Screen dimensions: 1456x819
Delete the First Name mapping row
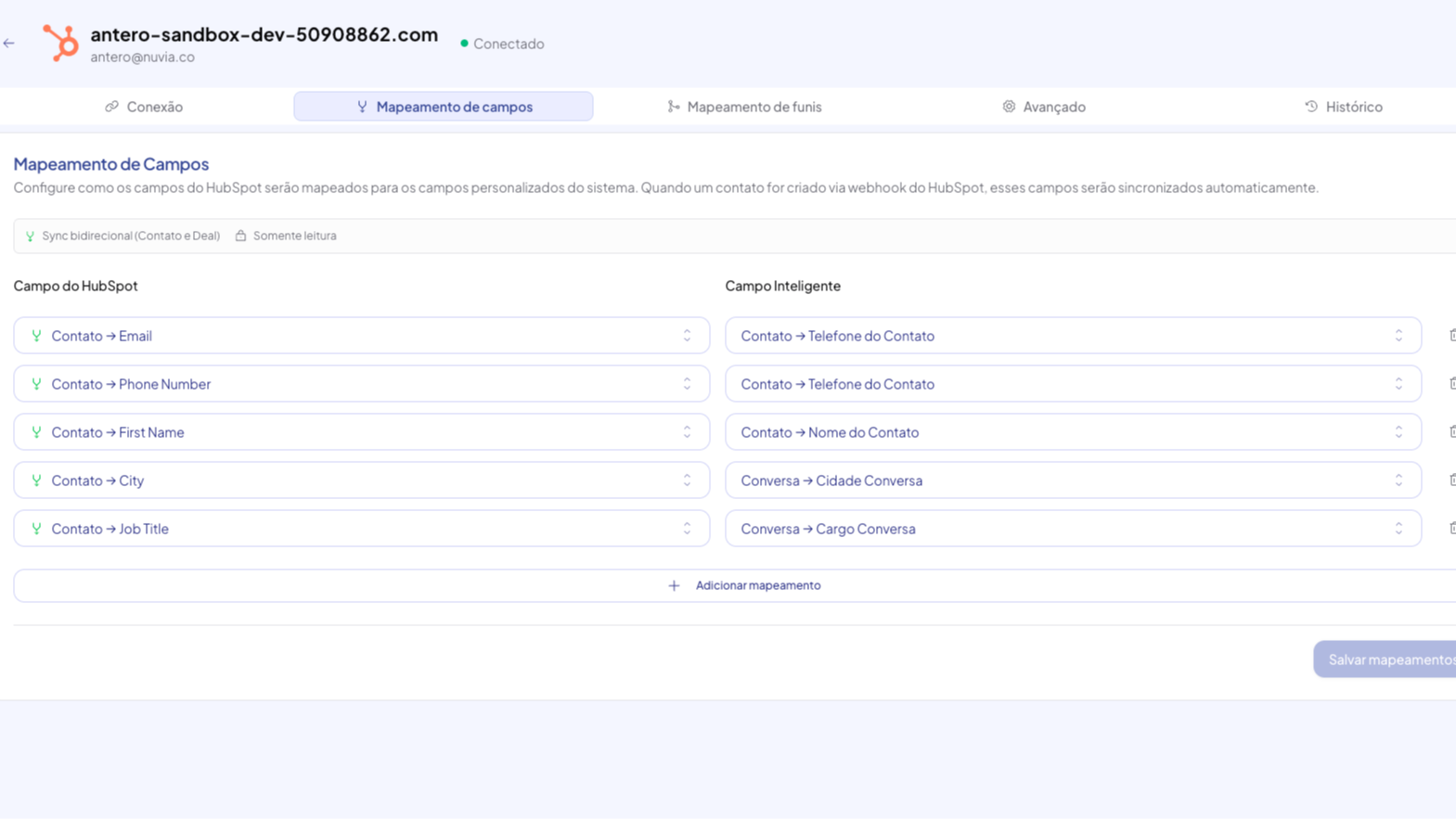point(1451,432)
